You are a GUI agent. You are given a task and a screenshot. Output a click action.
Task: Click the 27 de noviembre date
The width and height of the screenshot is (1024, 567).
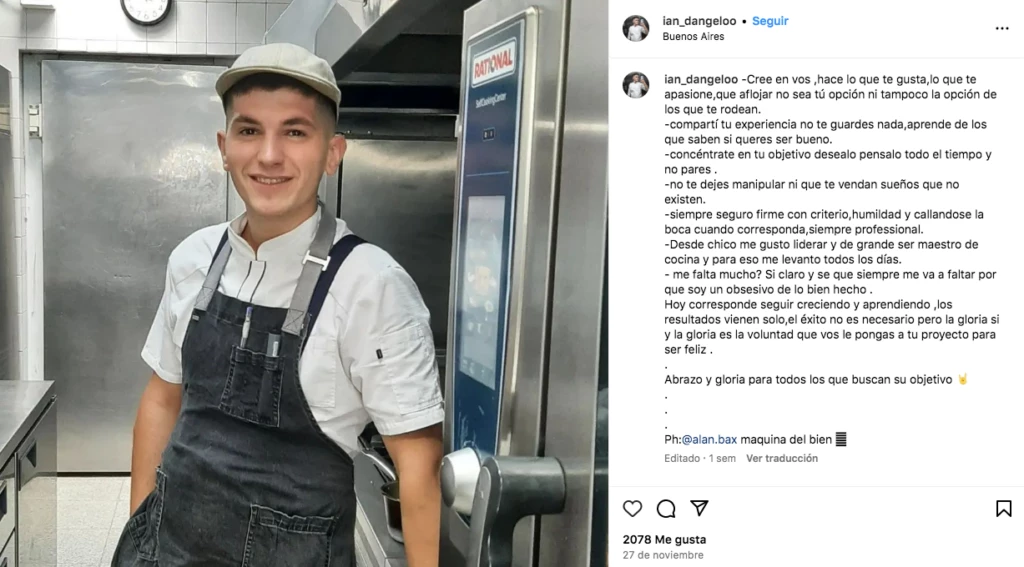[x=663, y=555]
